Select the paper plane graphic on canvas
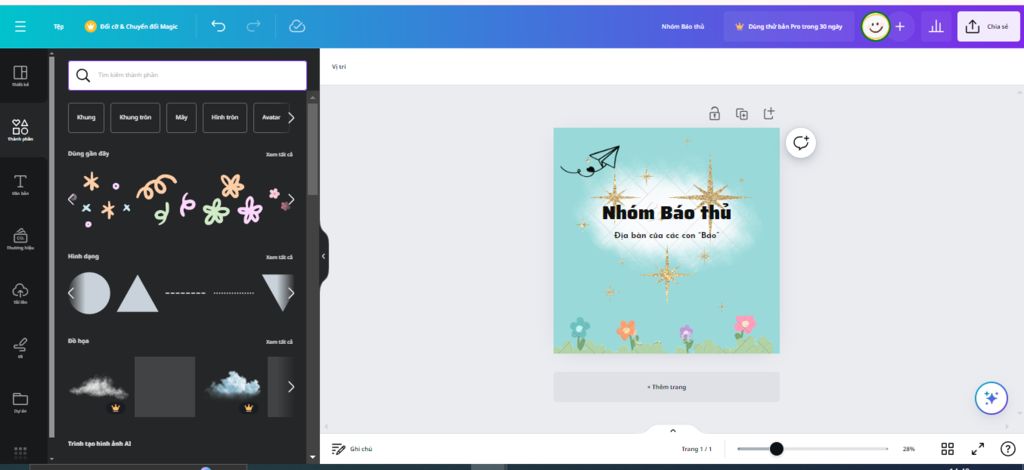The image size is (1024, 470). point(590,161)
